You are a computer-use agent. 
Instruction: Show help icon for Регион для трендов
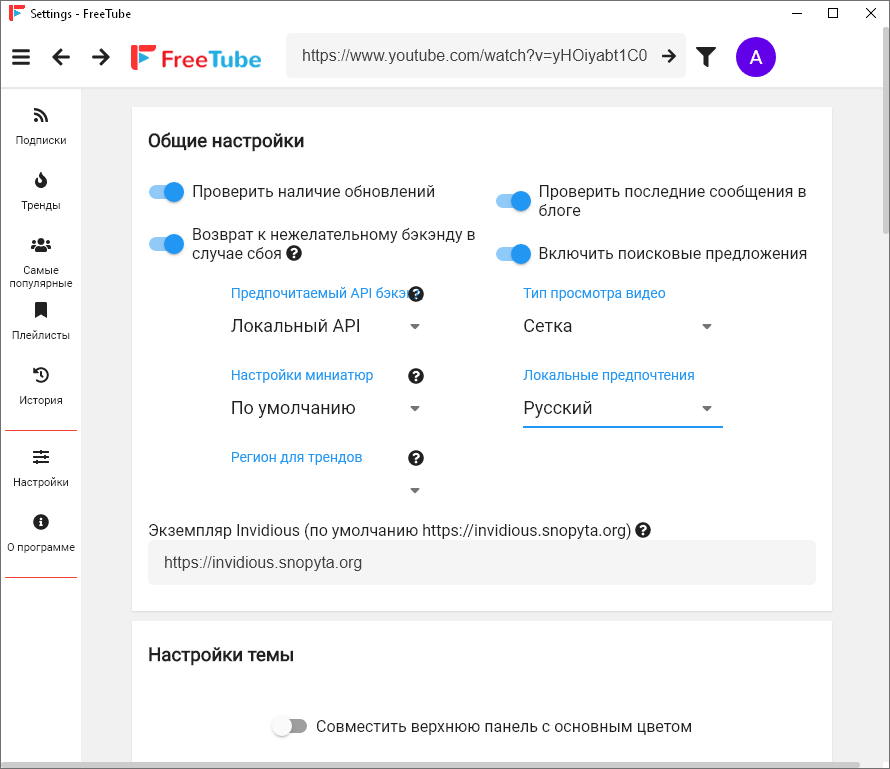point(416,458)
